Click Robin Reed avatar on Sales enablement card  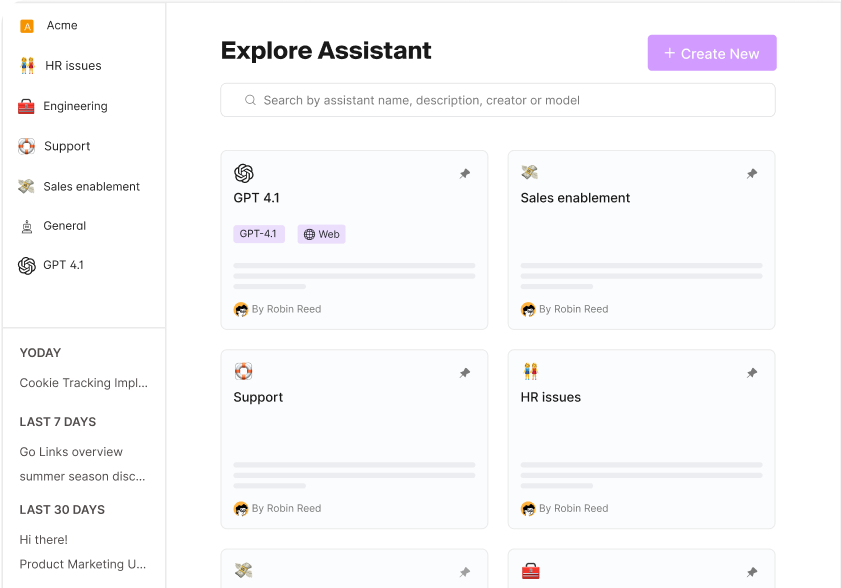point(528,310)
